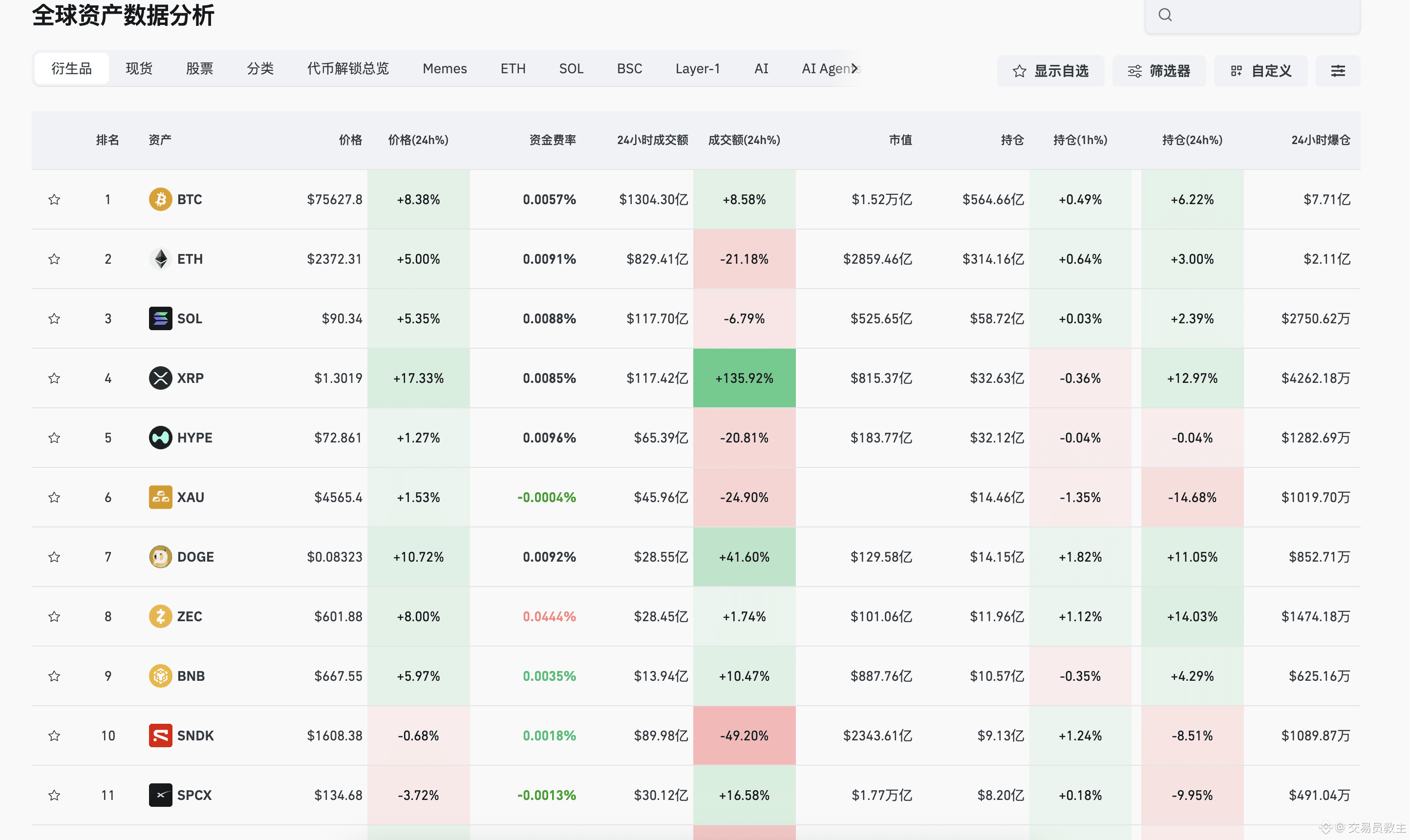Open the Layer-1 tab
The image size is (1410, 840).
(x=698, y=68)
